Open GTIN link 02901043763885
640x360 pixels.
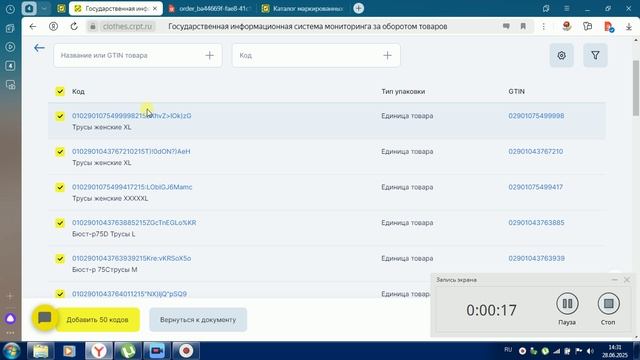point(536,222)
